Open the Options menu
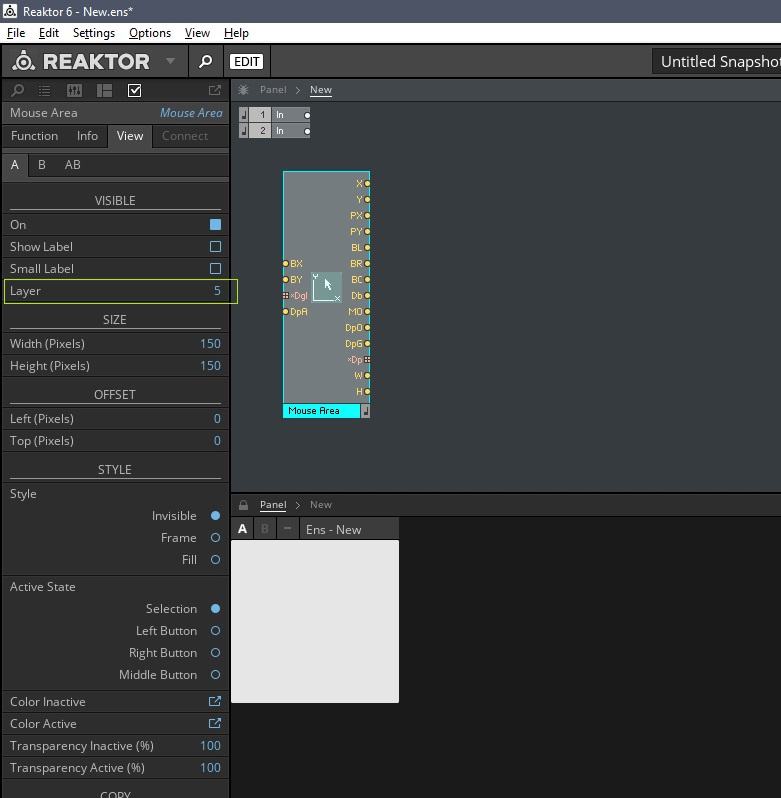This screenshot has height=798, width=781. pyautogui.click(x=150, y=33)
